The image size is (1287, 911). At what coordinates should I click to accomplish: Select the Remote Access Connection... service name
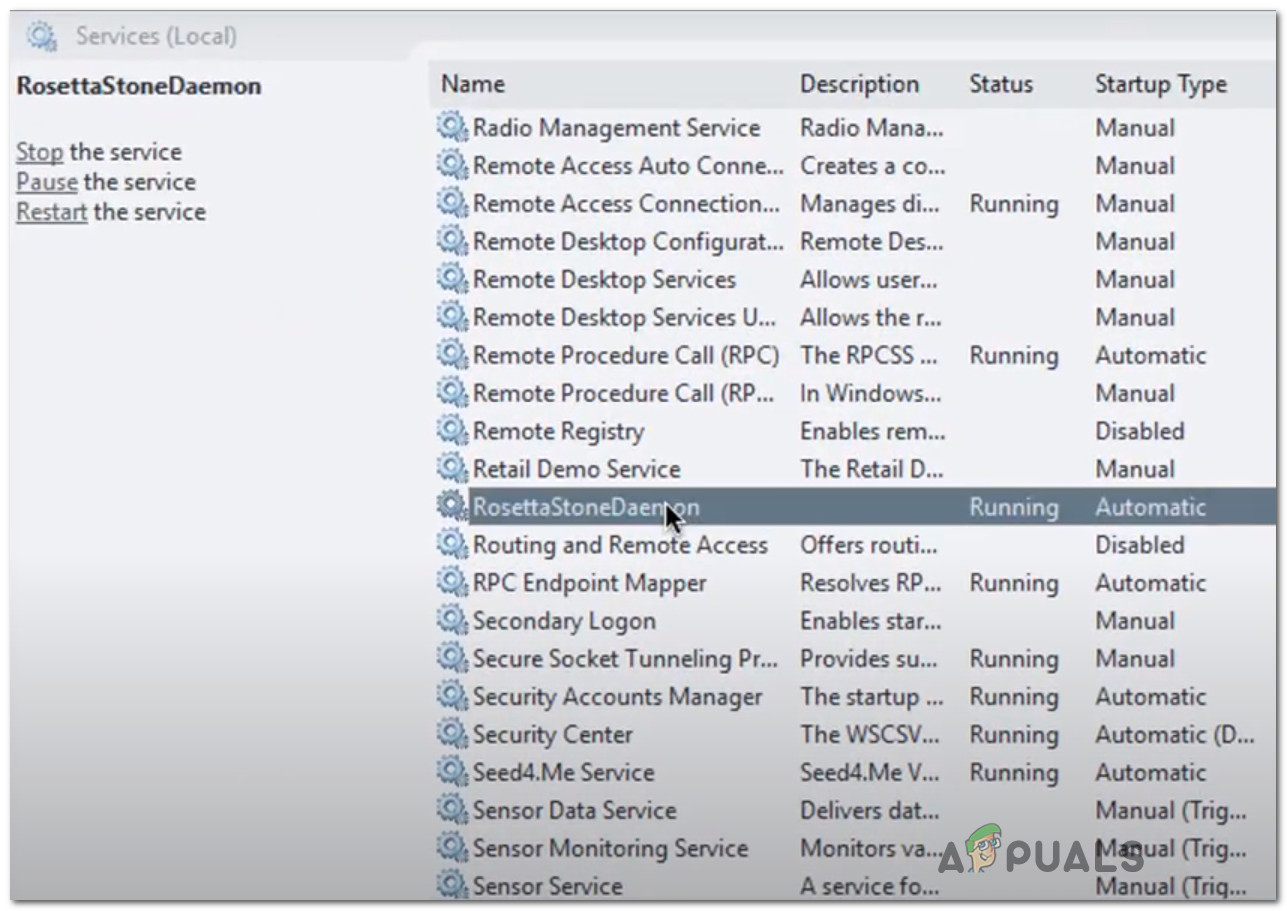click(626, 204)
